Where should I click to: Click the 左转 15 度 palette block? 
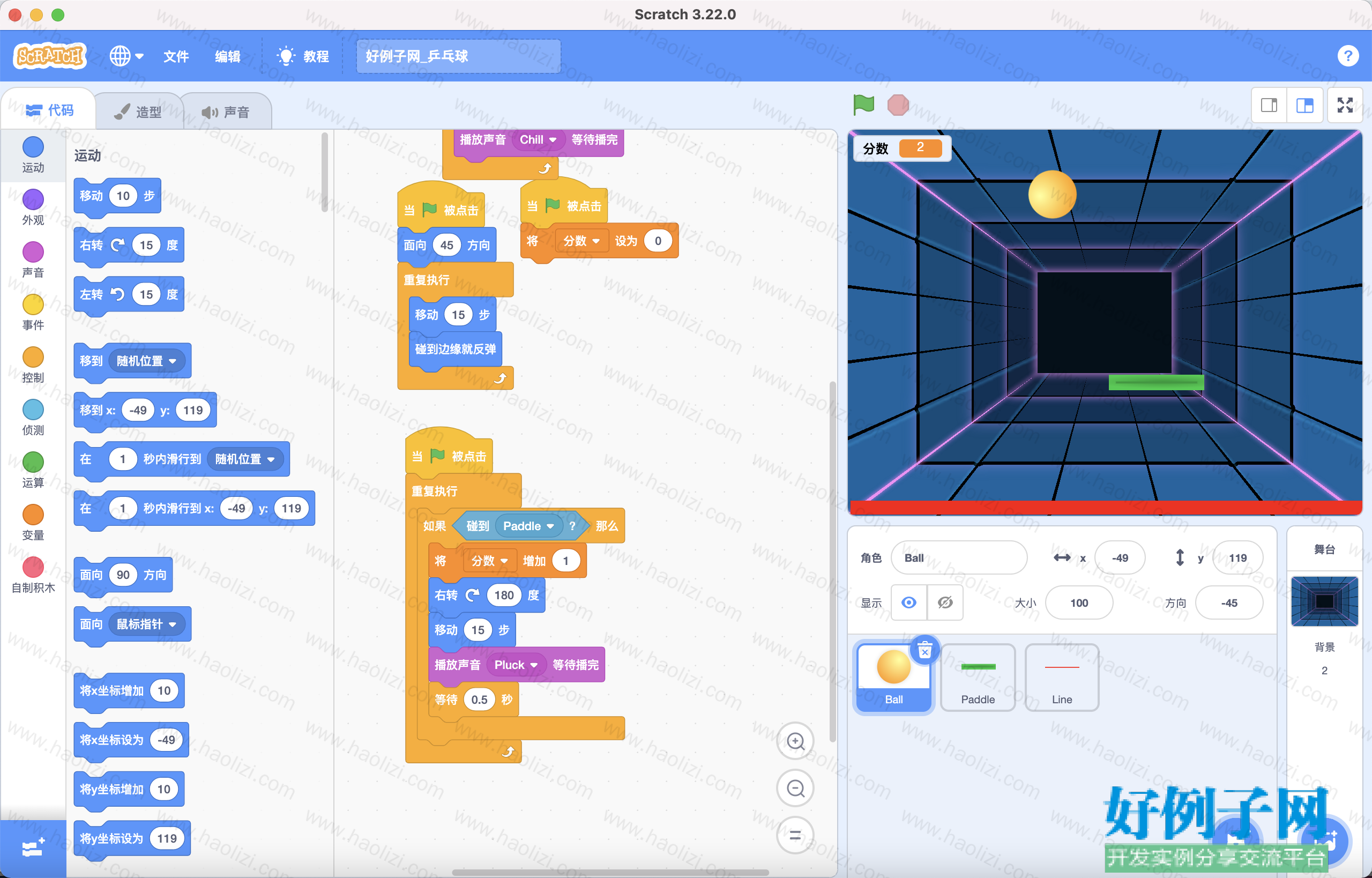coord(129,294)
